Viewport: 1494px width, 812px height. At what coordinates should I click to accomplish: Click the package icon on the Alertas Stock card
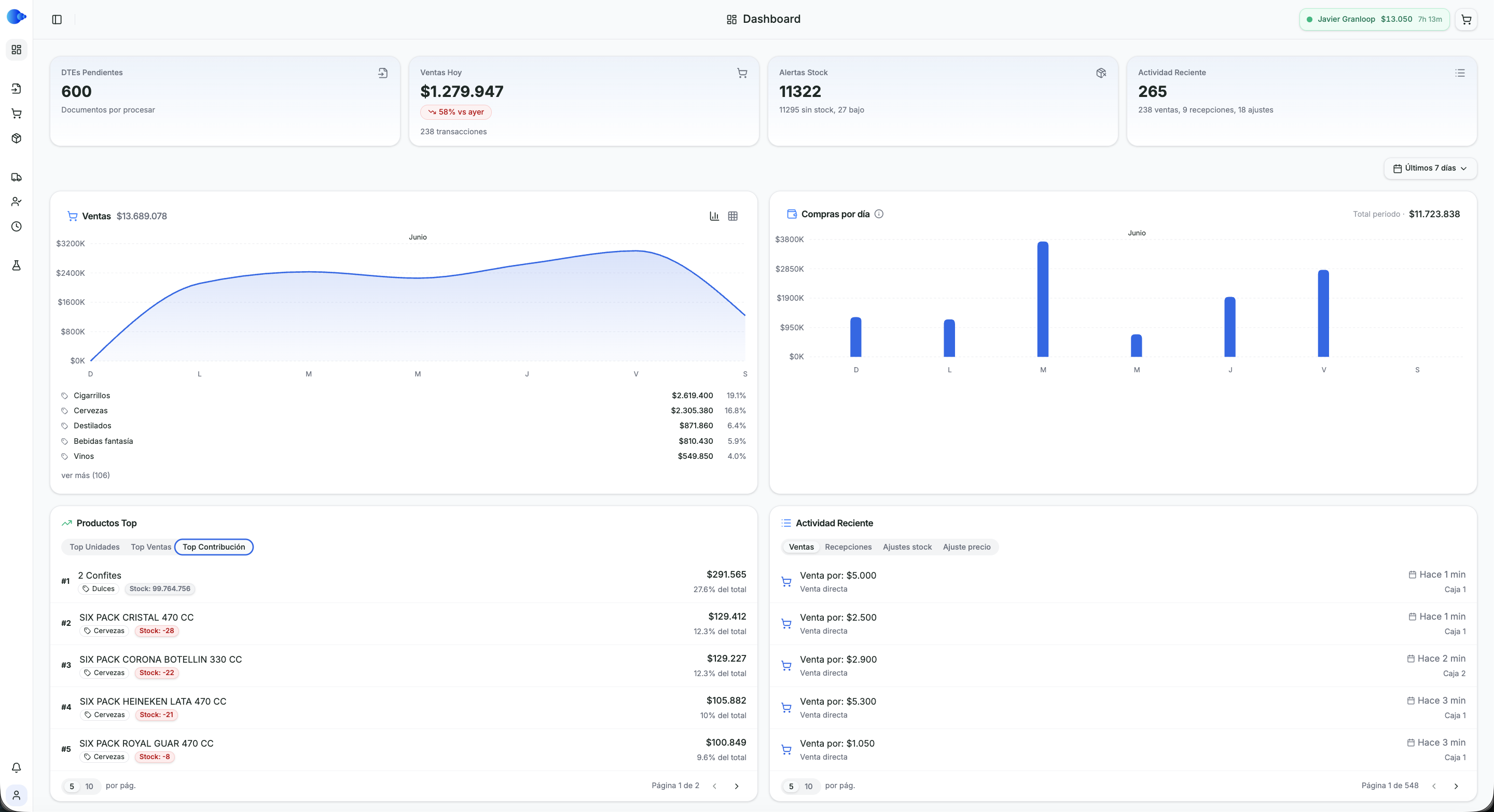[1101, 73]
